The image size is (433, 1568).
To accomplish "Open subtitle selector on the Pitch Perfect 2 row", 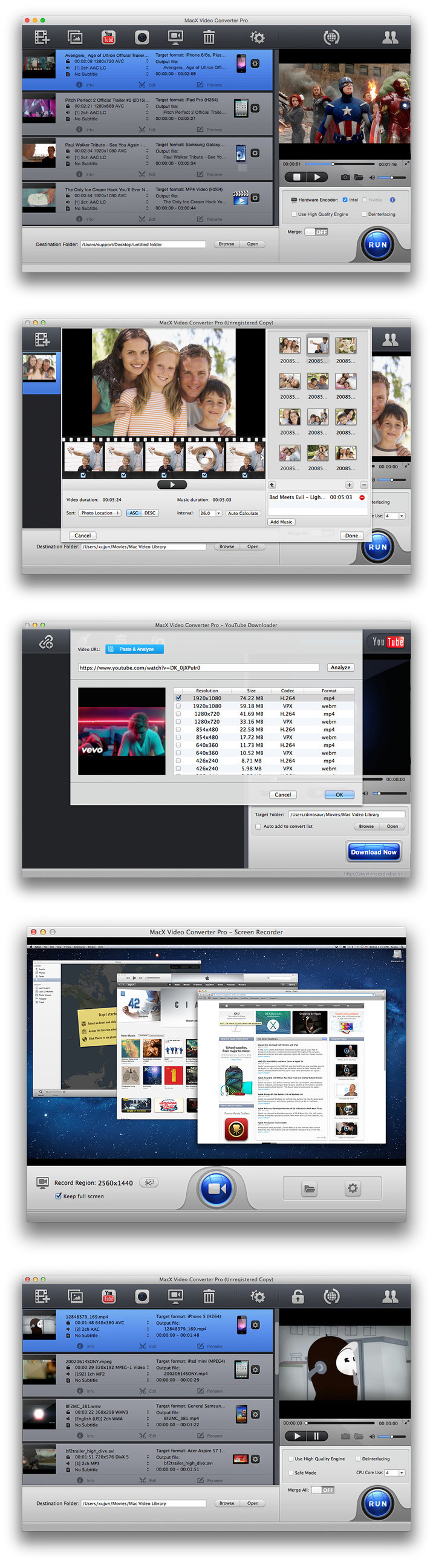I will tap(146, 119).
